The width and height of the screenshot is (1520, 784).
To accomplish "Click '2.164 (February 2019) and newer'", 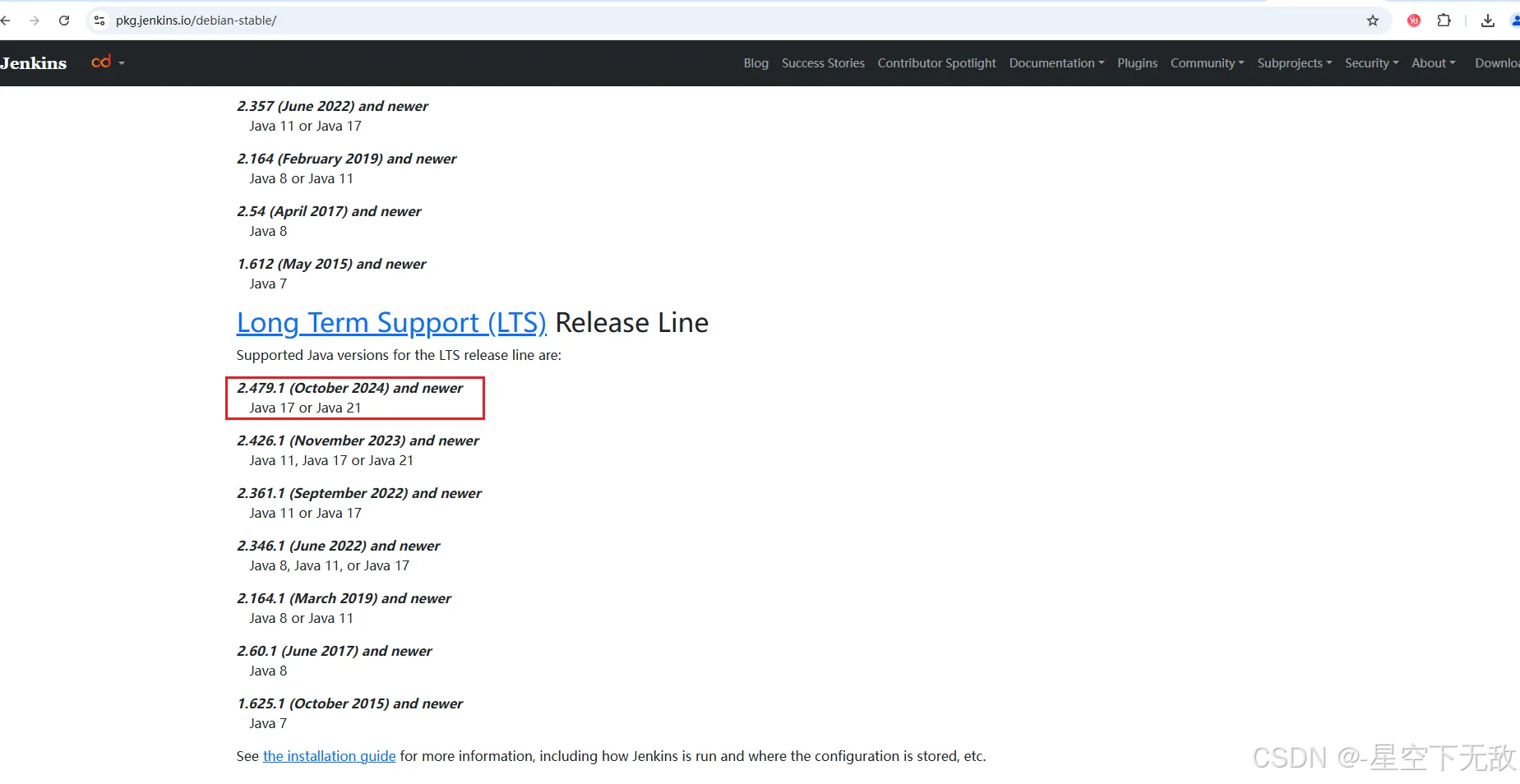I will click(x=347, y=159).
